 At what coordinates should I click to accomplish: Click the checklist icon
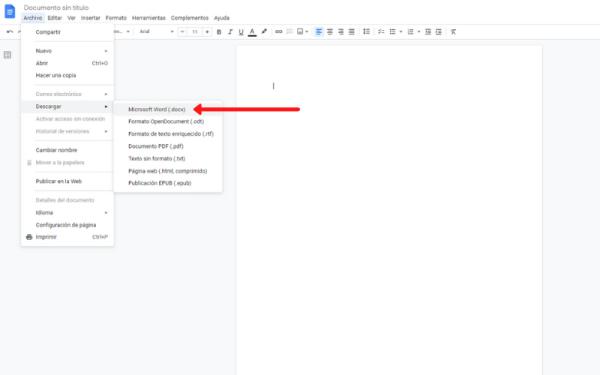pyautogui.click(x=381, y=32)
